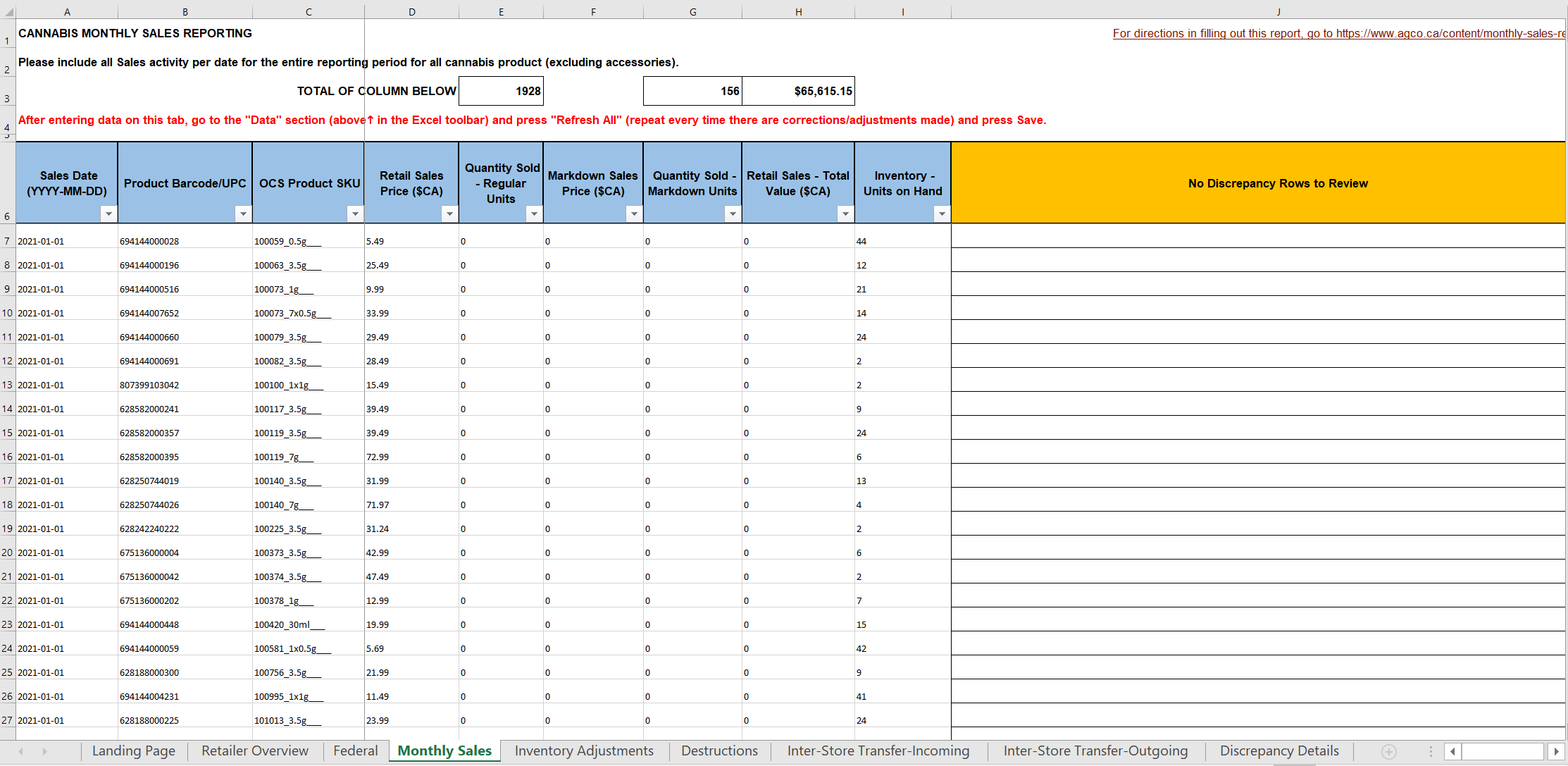
Task: Open Quantity Sold Regular Units filter
Action: (534, 214)
